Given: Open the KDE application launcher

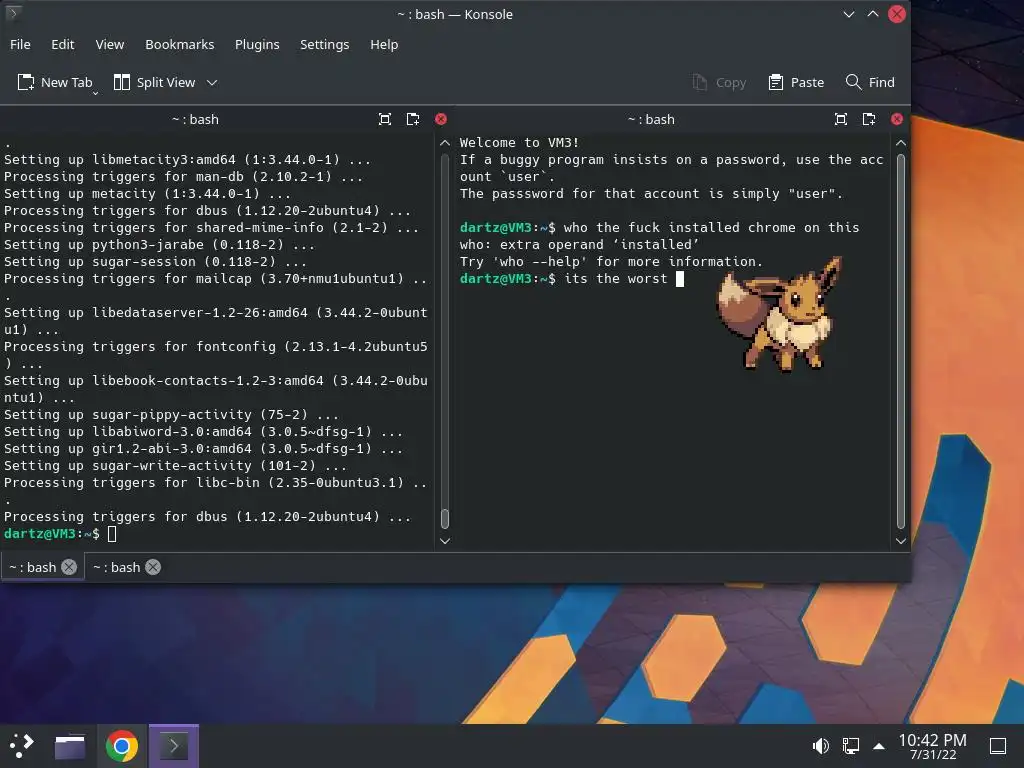Looking at the screenshot, I should (21, 745).
